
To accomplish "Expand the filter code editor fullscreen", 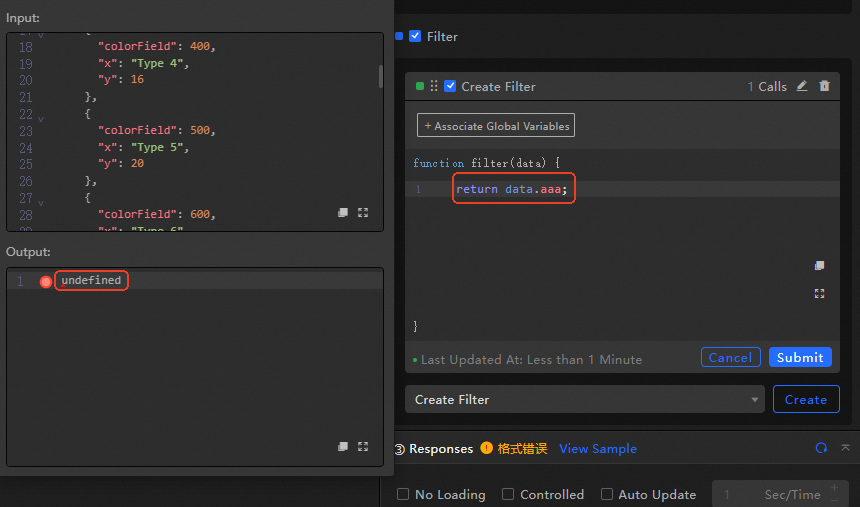I will click(x=819, y=294).
